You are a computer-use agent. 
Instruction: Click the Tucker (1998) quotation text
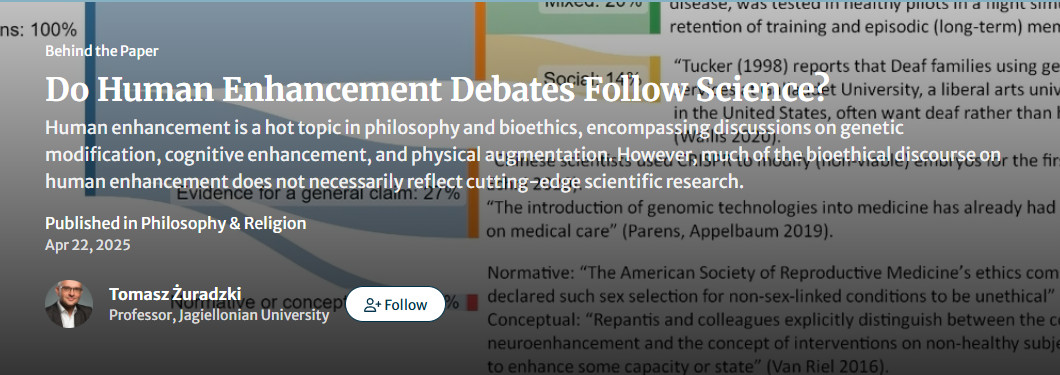pos(867,100)
